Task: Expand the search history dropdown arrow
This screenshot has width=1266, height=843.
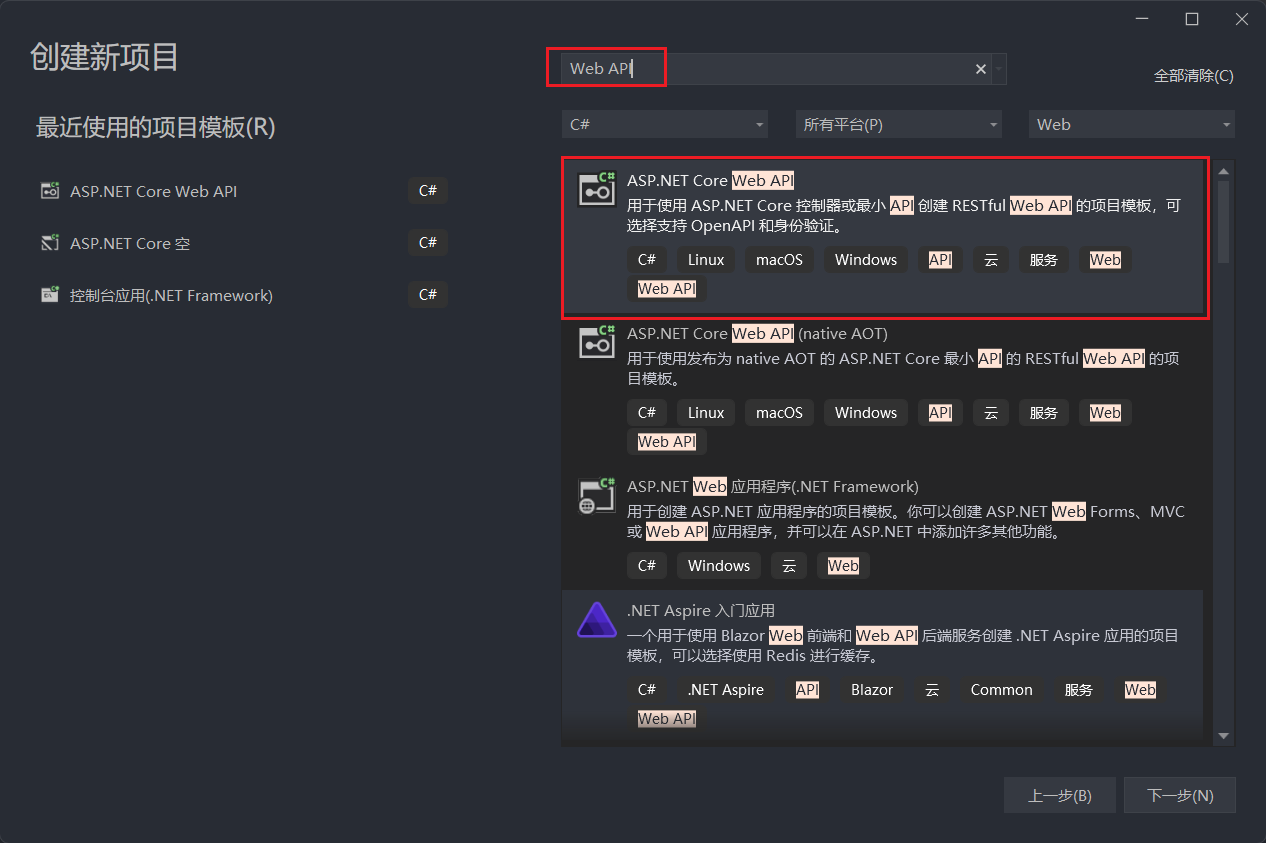Action: pyautogui.click(x=1000, y=69)
